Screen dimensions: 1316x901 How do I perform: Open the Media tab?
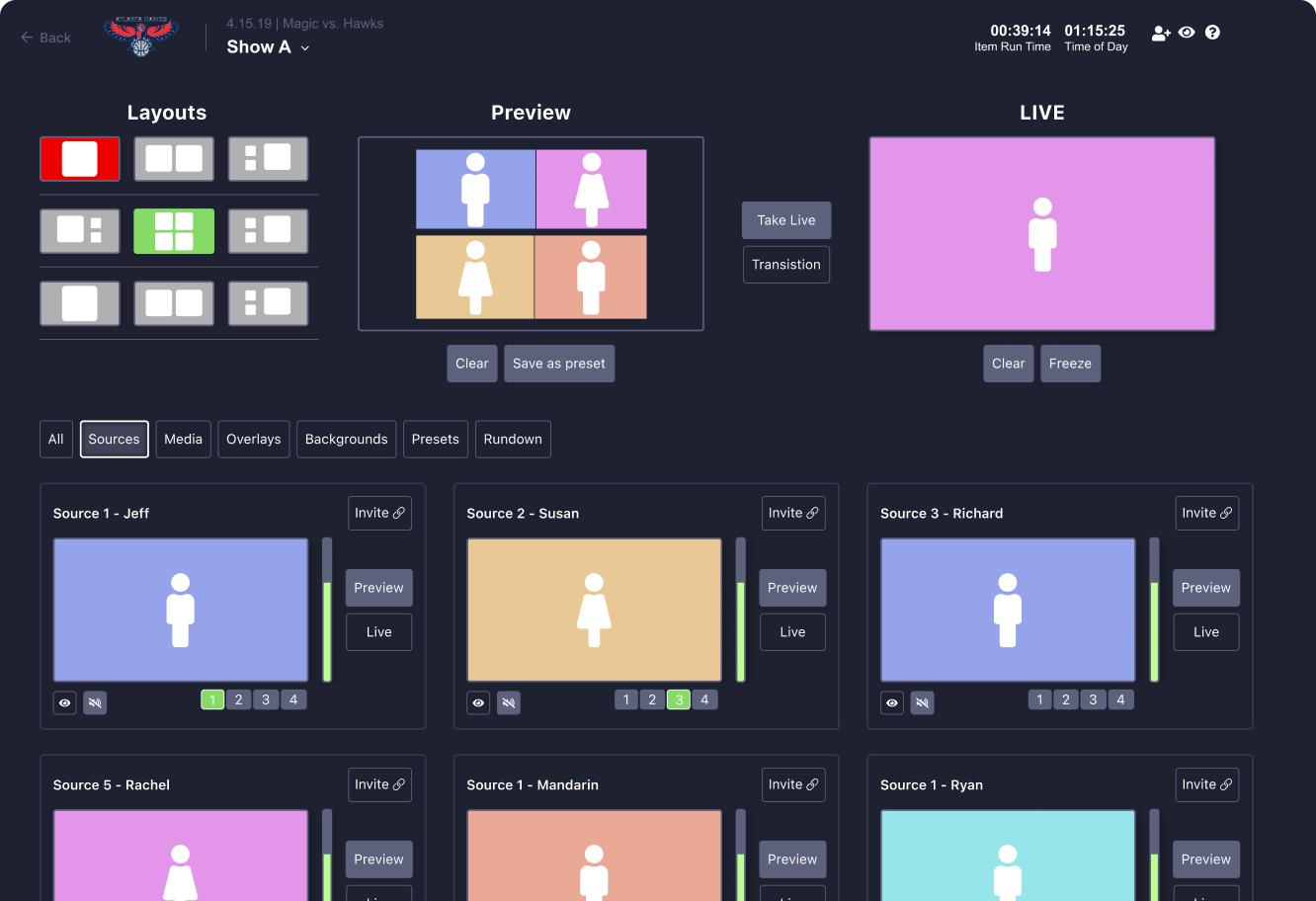pyautogui.click(x=184, y=440)
